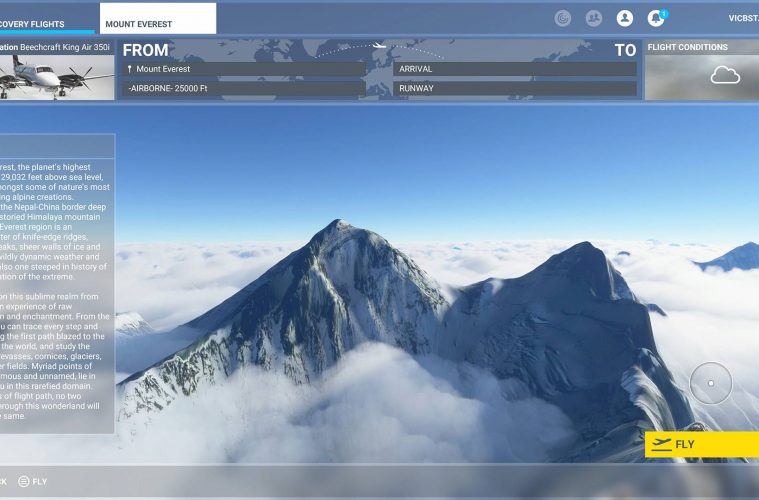759x500 pixels.
Task: Open the notifications bell icon
Action: 656,18
